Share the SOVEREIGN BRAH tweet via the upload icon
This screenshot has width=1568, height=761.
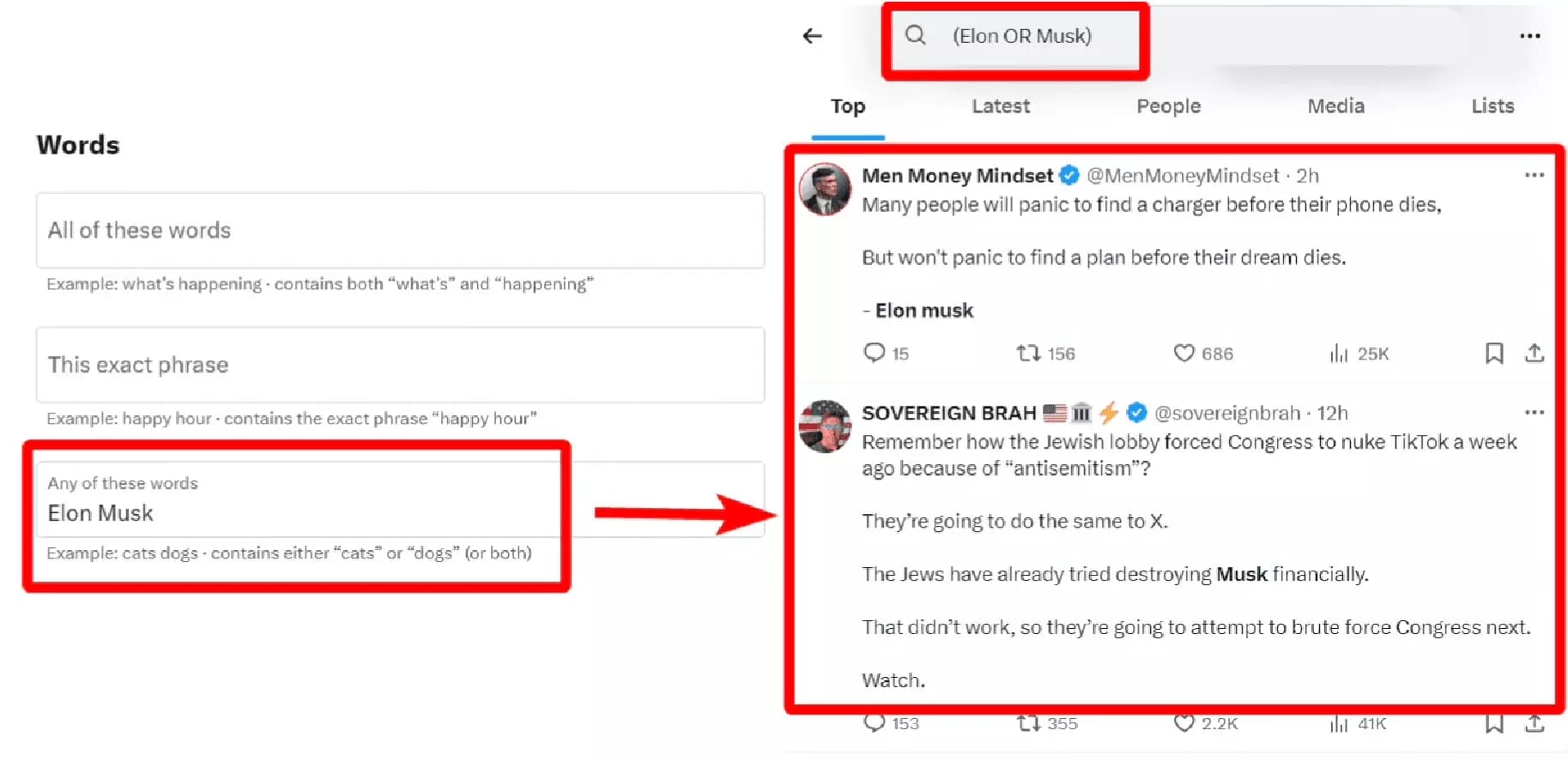point(1534,723)
